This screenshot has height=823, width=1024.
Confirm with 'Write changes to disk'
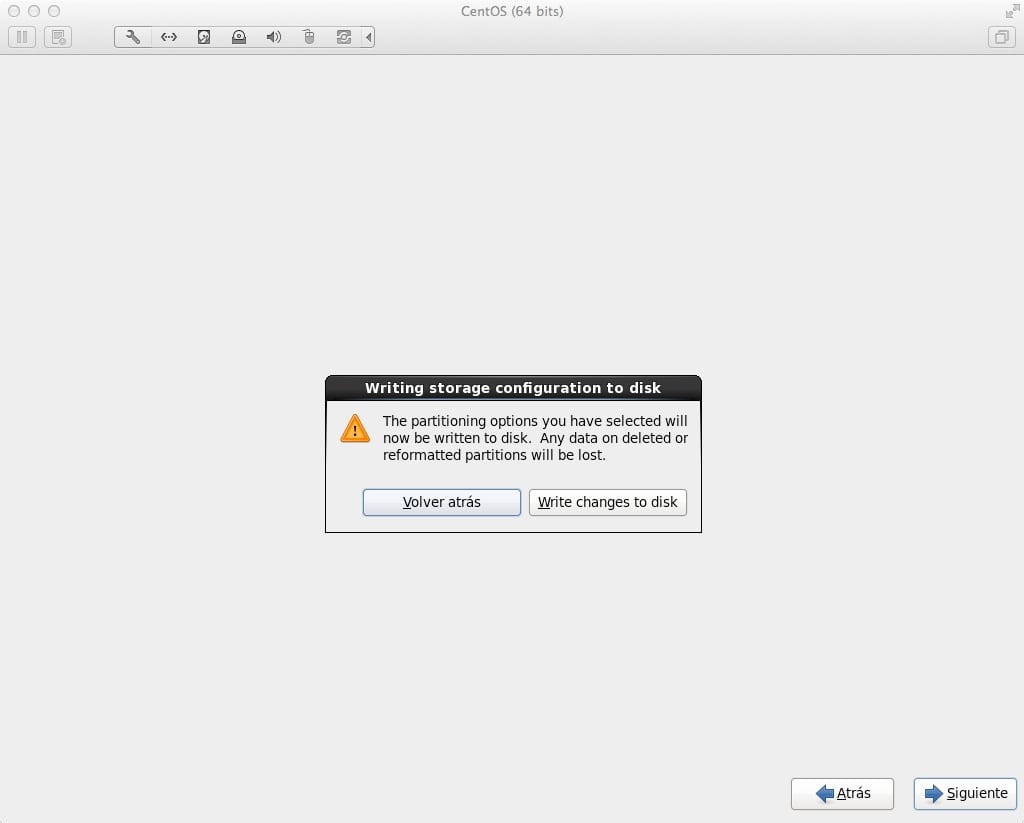click(607, 502)
